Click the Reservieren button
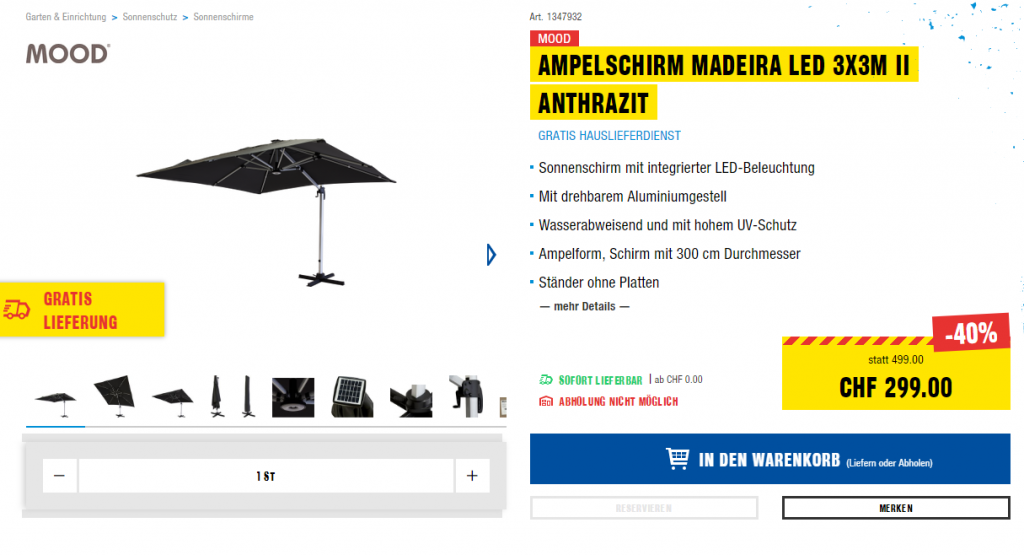 (644, 508)
